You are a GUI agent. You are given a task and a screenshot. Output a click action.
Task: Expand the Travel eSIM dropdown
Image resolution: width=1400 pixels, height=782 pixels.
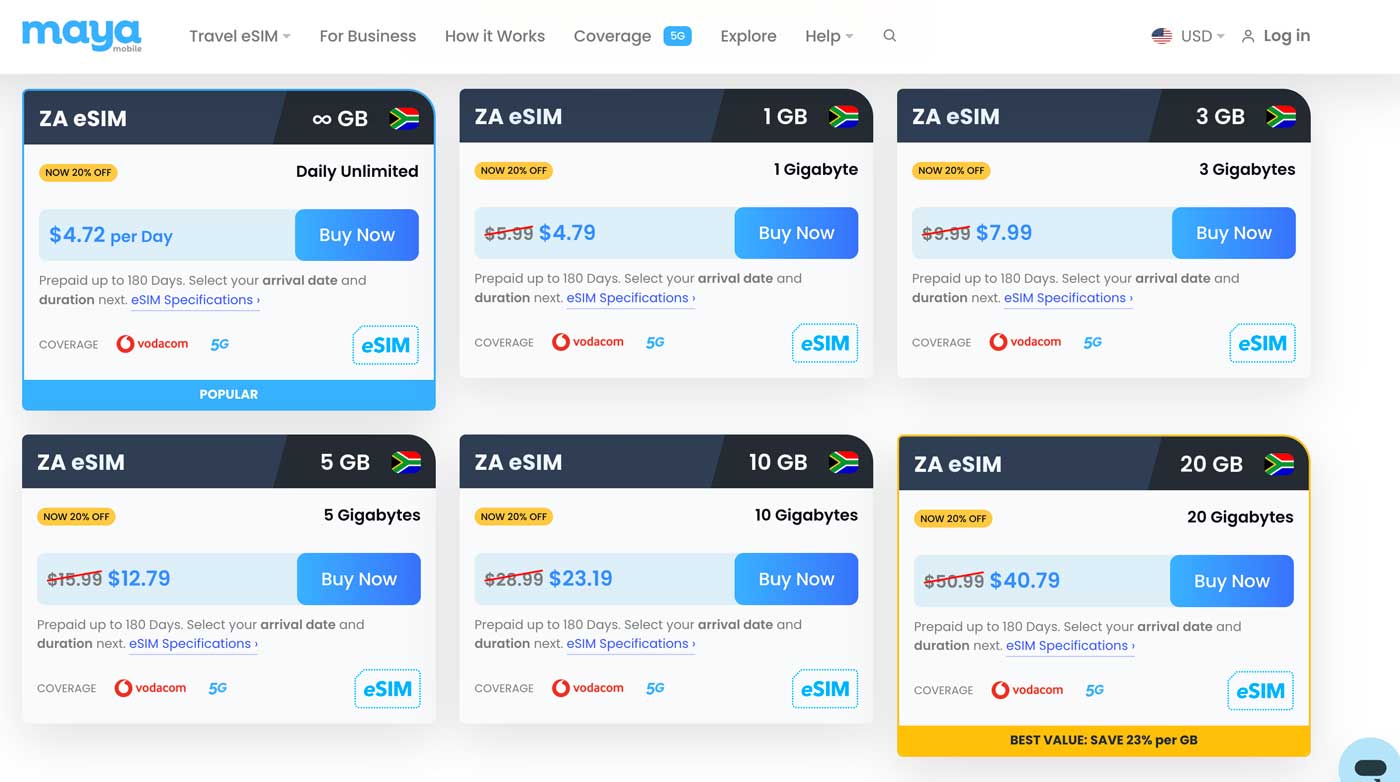[240, 36]
